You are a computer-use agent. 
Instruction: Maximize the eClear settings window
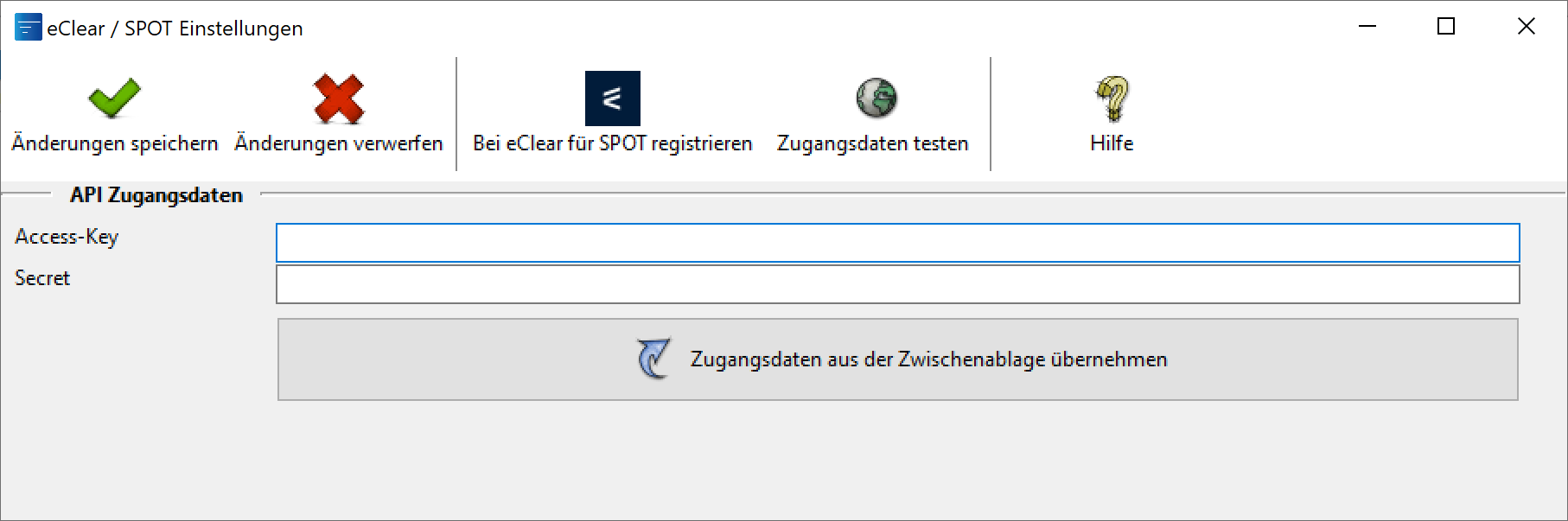pos(1446,27)
